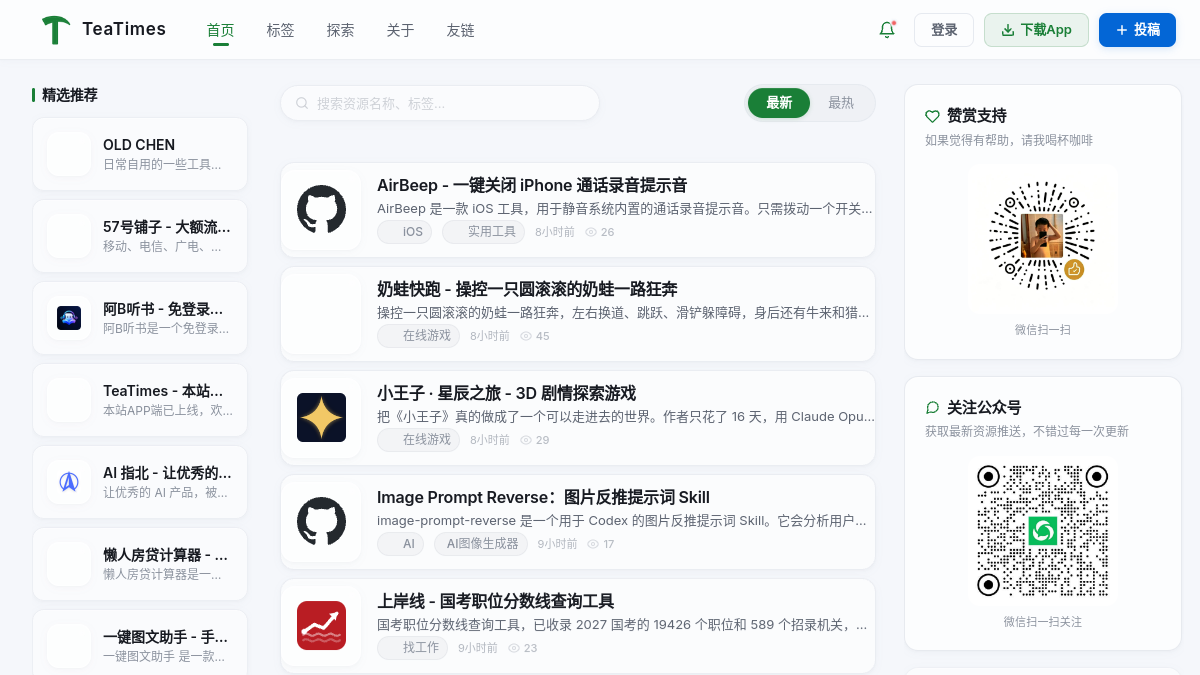Open the OLD CHEN featured card title
Image resolution: width=1200 pixels, height=675 pixels.
(x=139, y=145)
